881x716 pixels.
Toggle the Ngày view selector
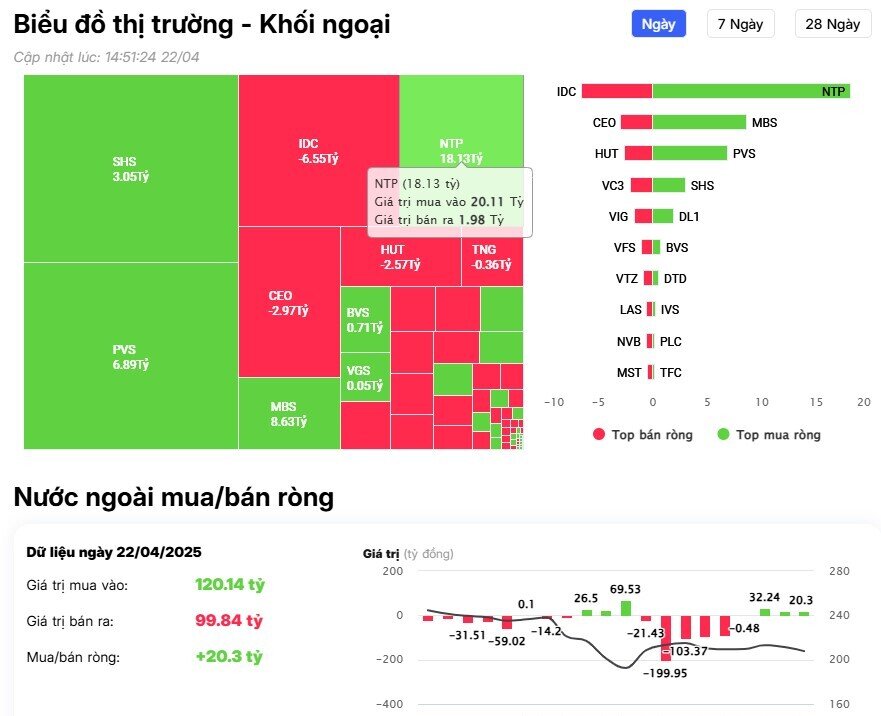(658, 23)
